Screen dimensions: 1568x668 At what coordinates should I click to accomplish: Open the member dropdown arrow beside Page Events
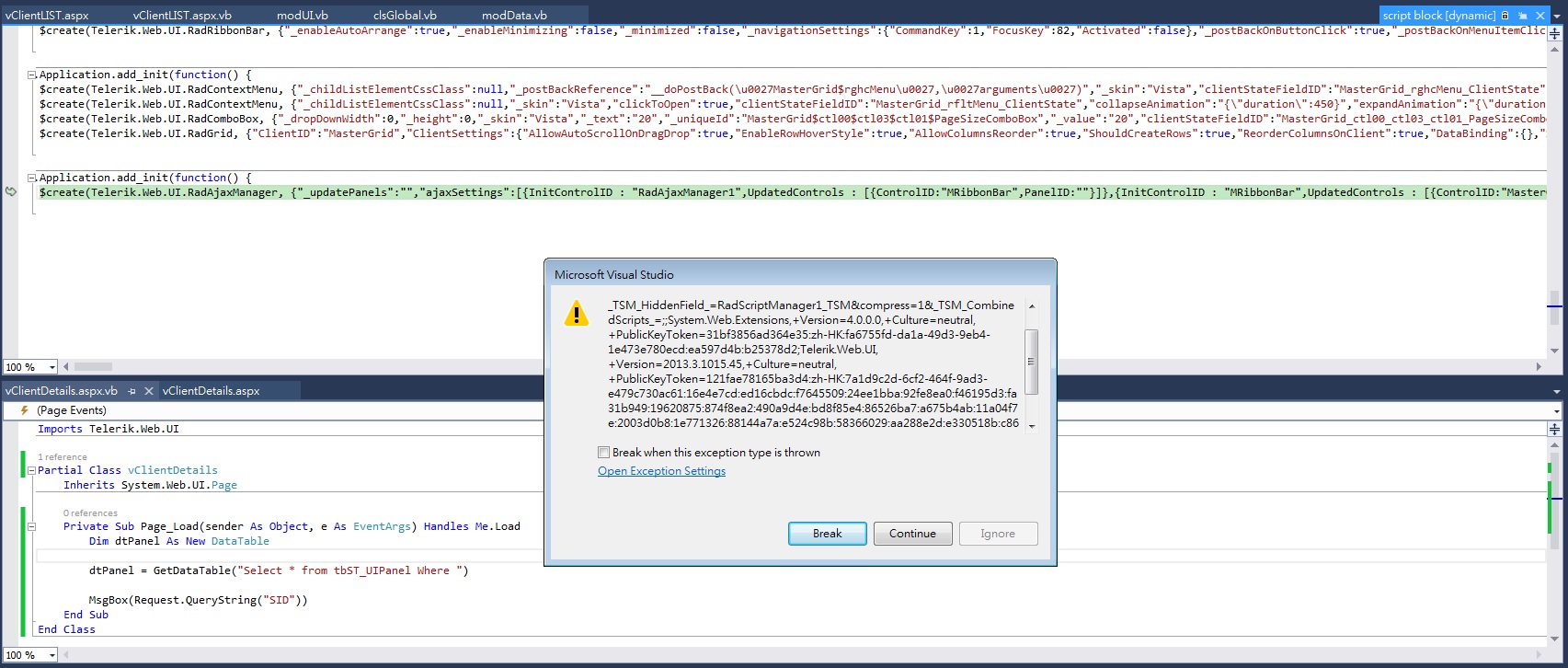click(x=1555, y=411)
